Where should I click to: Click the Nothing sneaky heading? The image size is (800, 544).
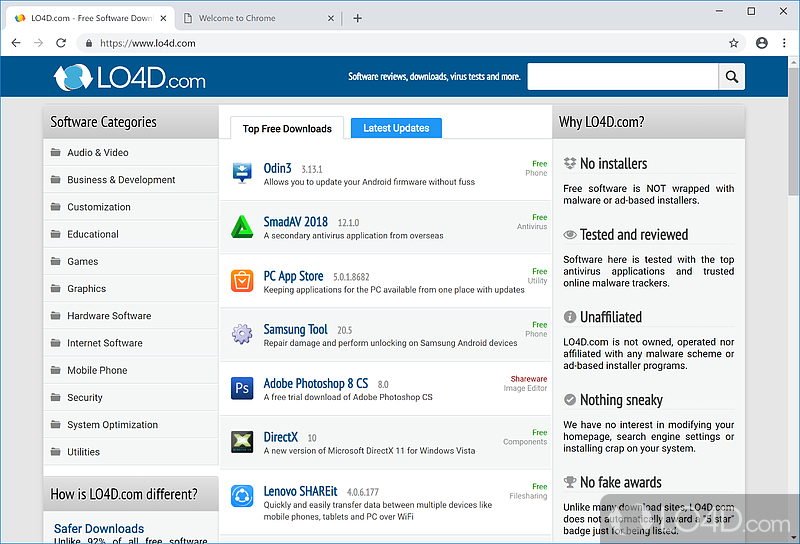(x=621, y=400)
